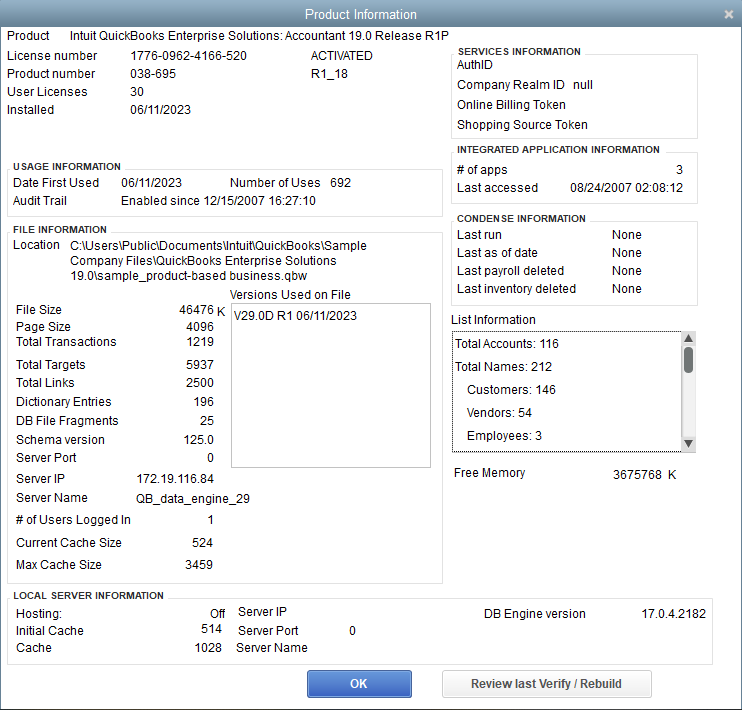Click Last run value None

click(627, 235)
